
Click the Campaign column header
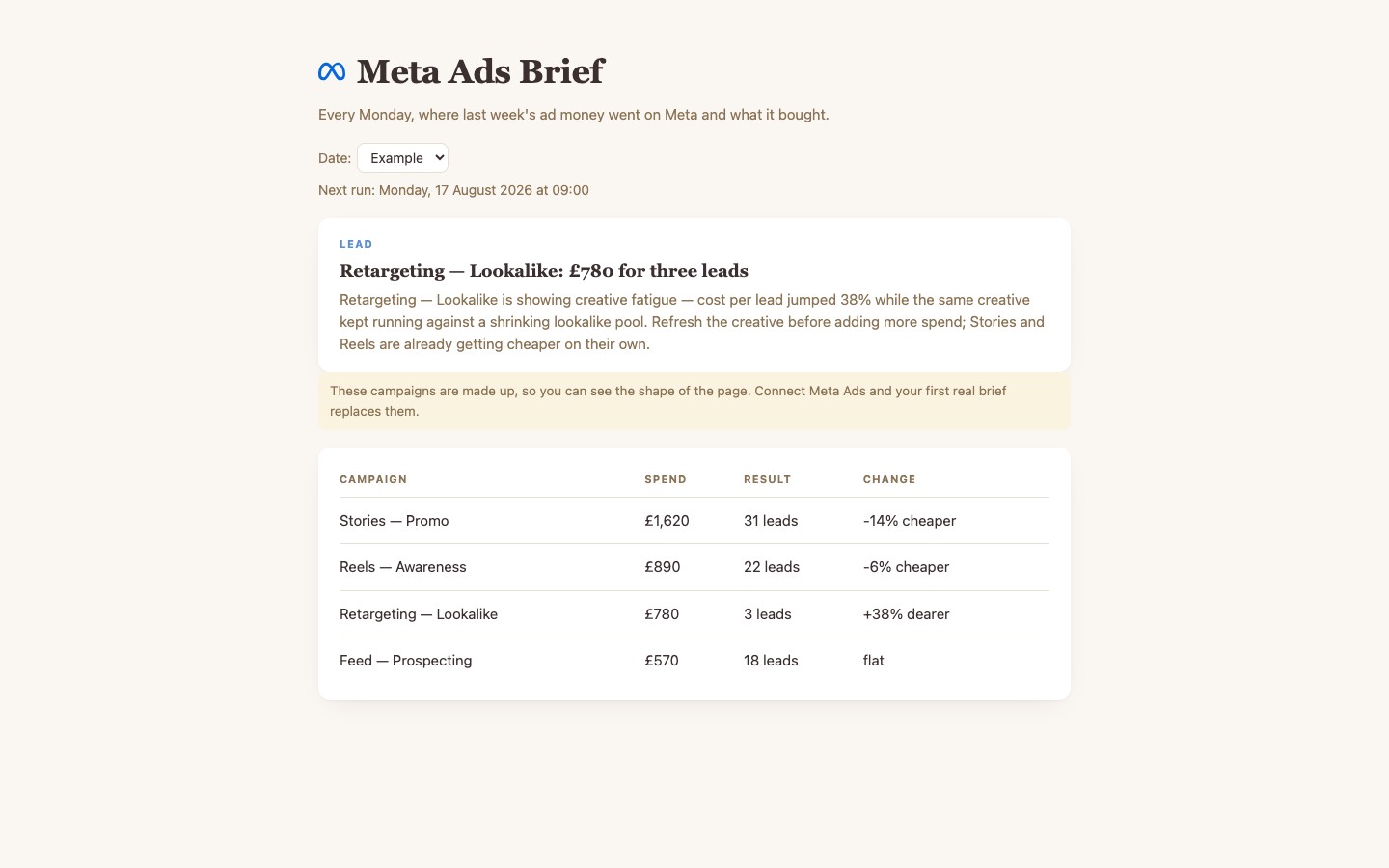[x=373, y=479]
